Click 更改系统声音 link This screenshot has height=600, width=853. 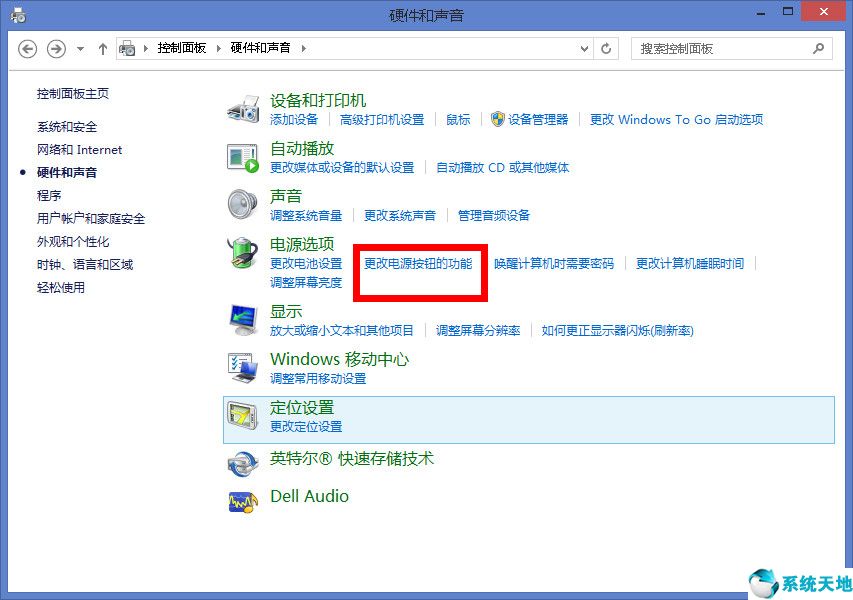pyautogui.click(x=400, y=215)
